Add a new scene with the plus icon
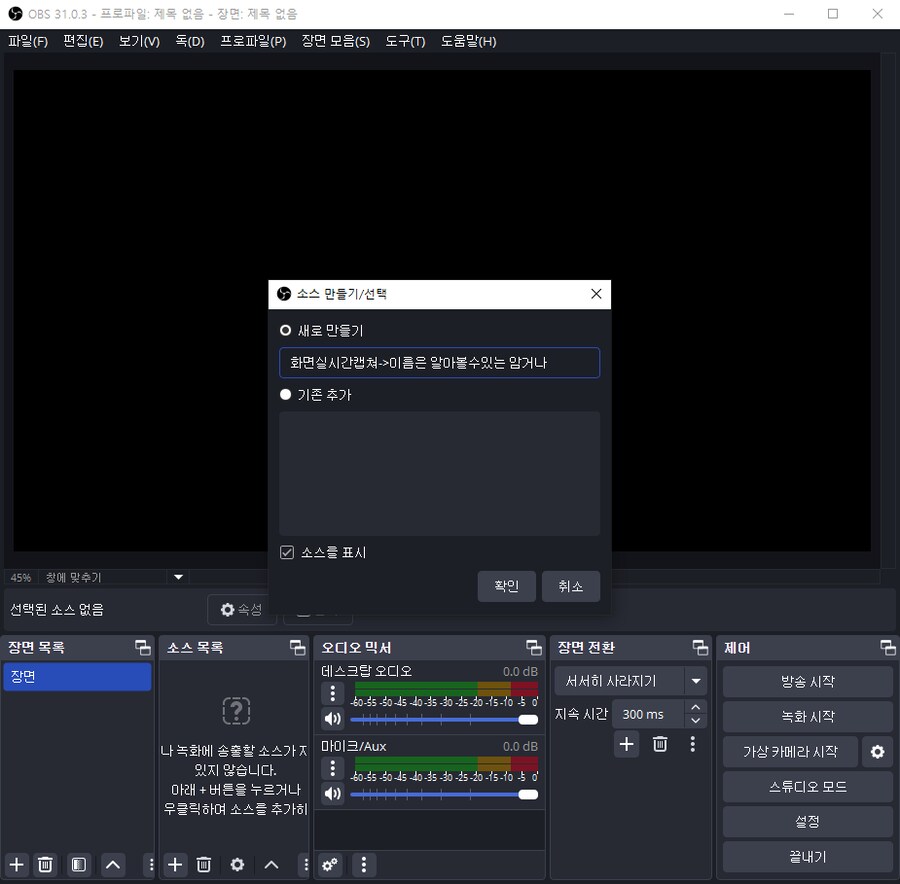The height and width of the screenshot is (884, 900). 16,864
